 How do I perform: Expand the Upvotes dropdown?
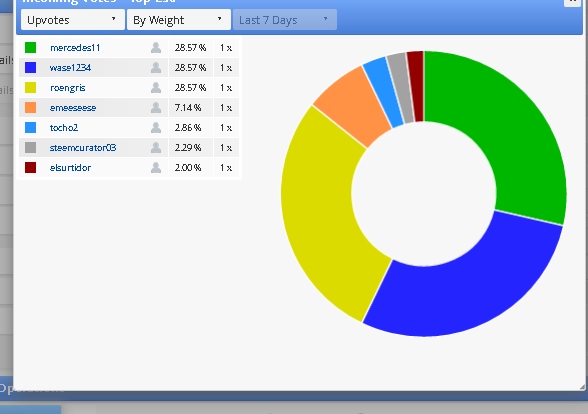73,20
